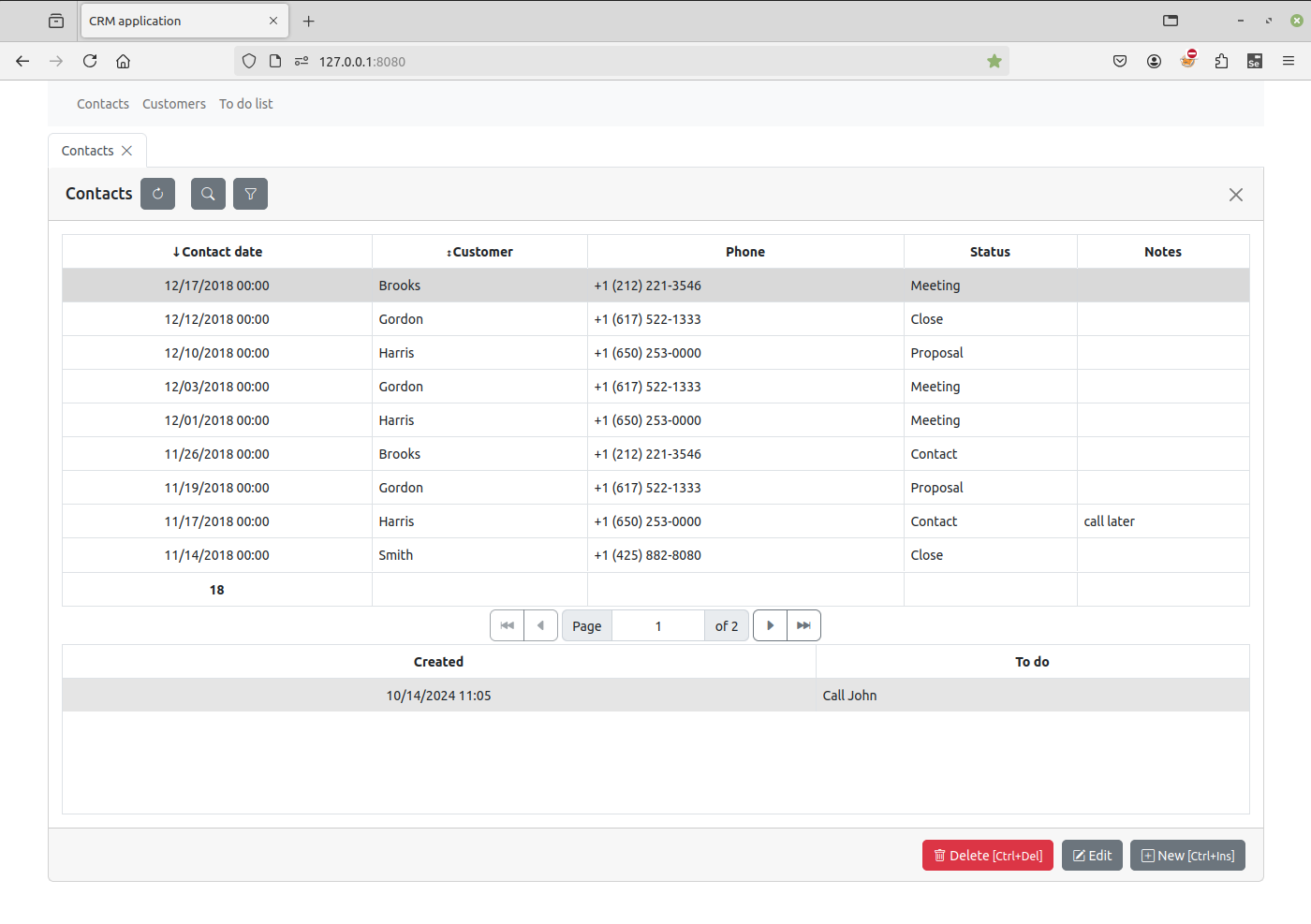Jump to the first page of contacts

click(507, 625)
